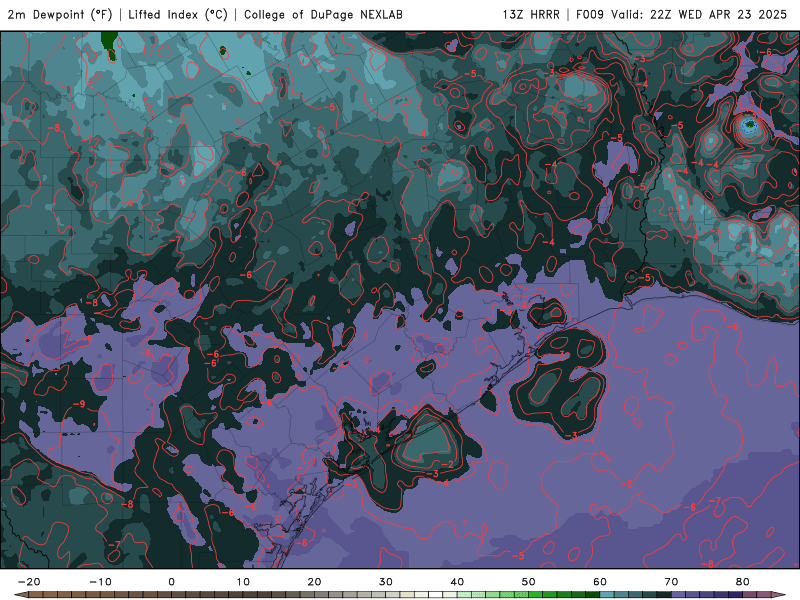Click the purple colorbar segment between 70 and 80
The image size is (800, 600).
(x=707, y=595)
